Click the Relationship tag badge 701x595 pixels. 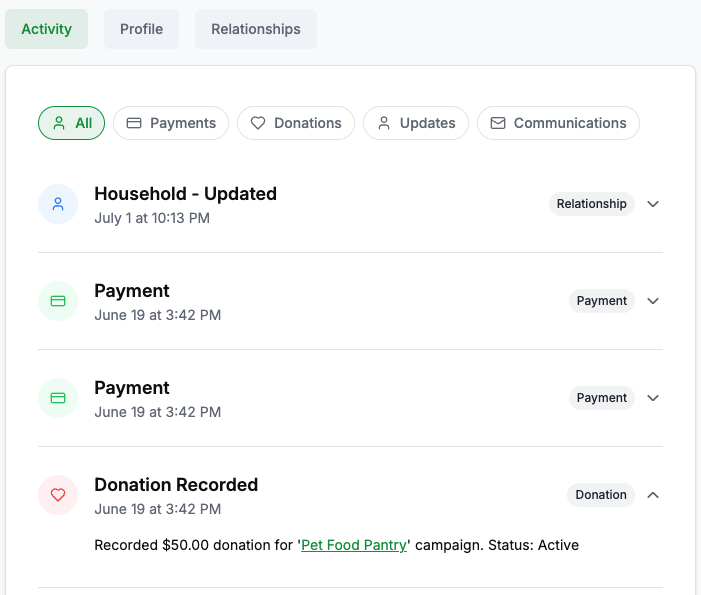[x=591, y=204]
